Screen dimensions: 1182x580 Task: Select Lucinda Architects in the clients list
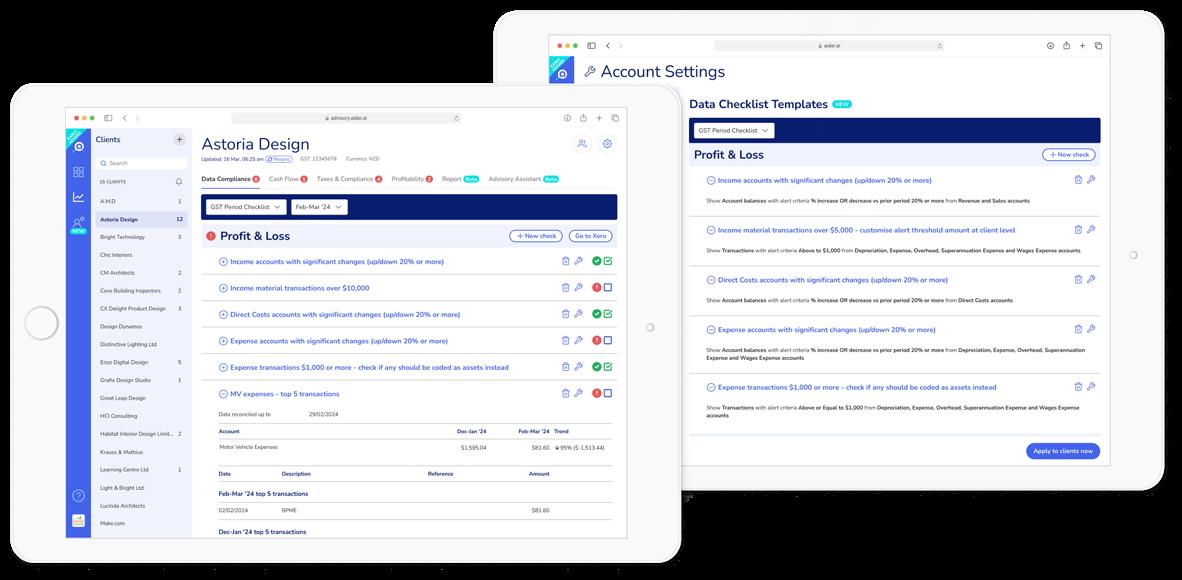[141, 505]
